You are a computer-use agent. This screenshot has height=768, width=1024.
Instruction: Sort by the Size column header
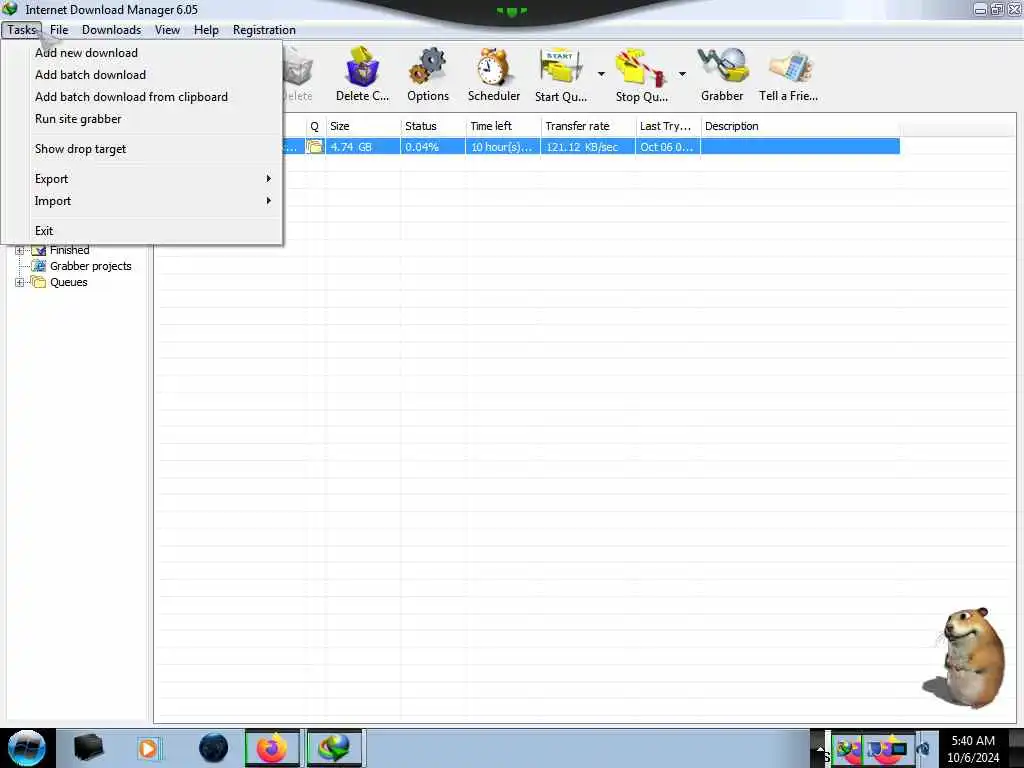pos(362,126)
